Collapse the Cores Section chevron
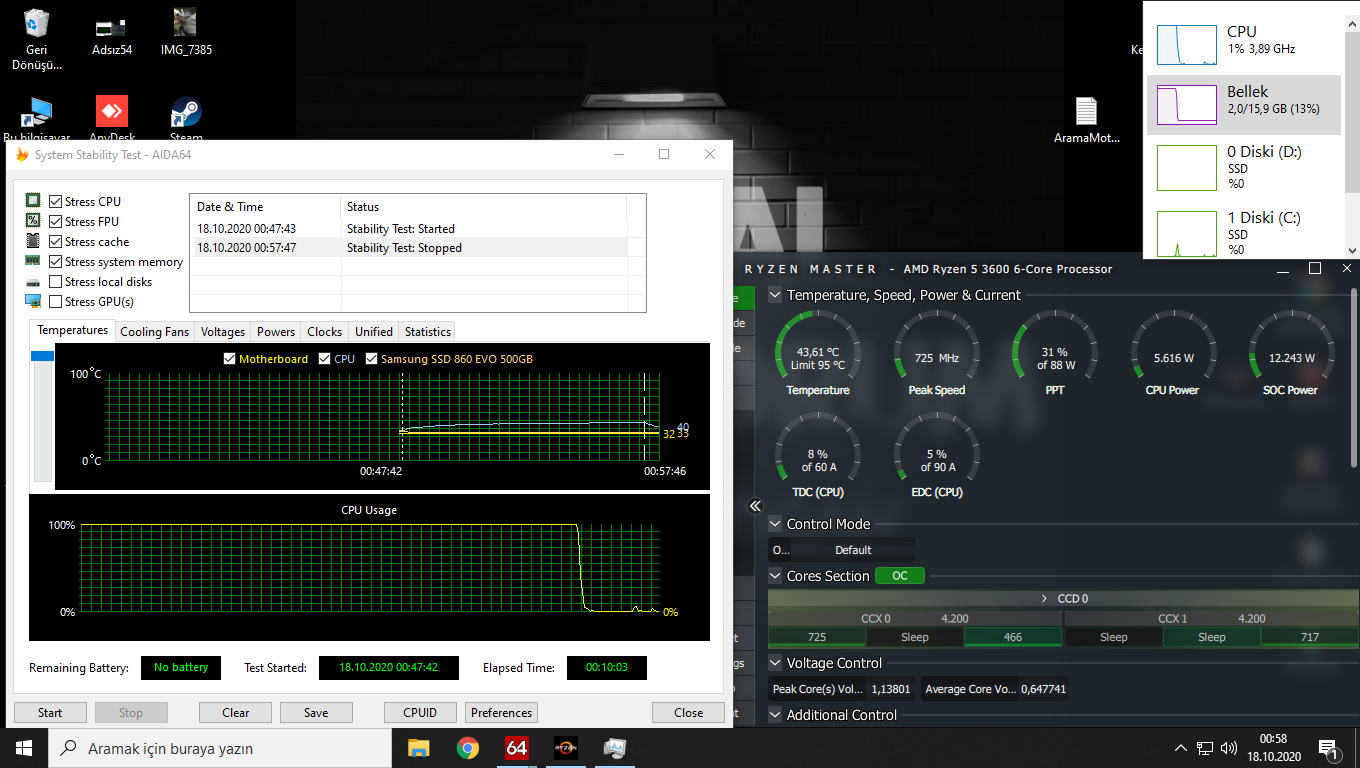This screenshot has height=768, width=1360. (775, 576)
